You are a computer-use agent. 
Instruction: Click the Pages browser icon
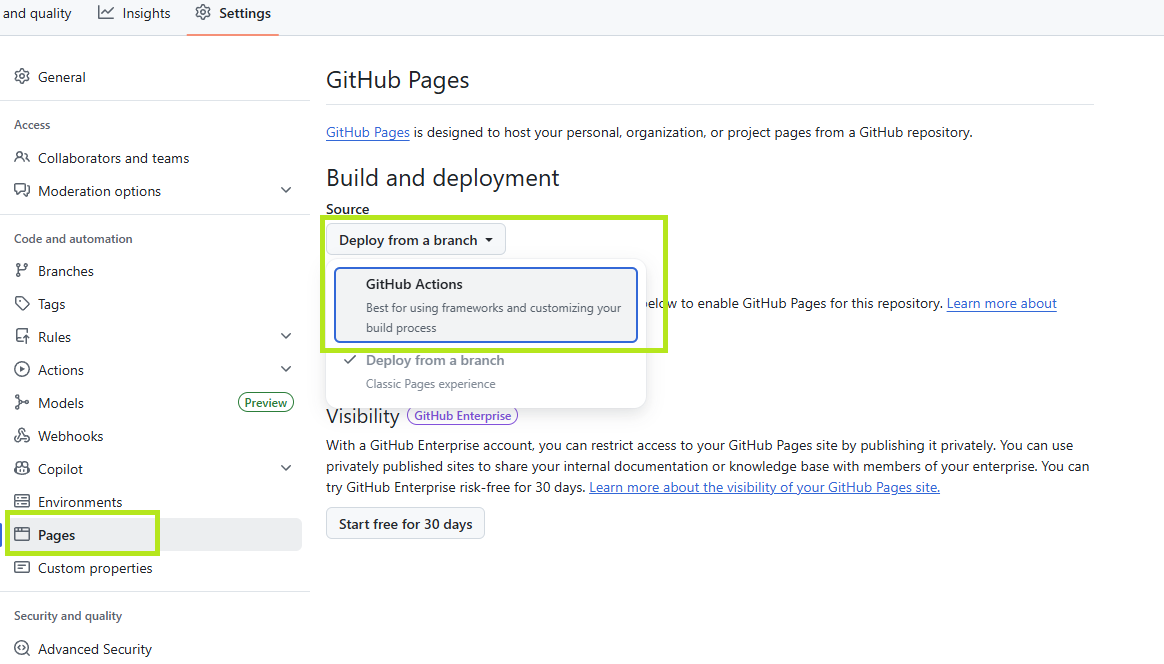point(22,534)
